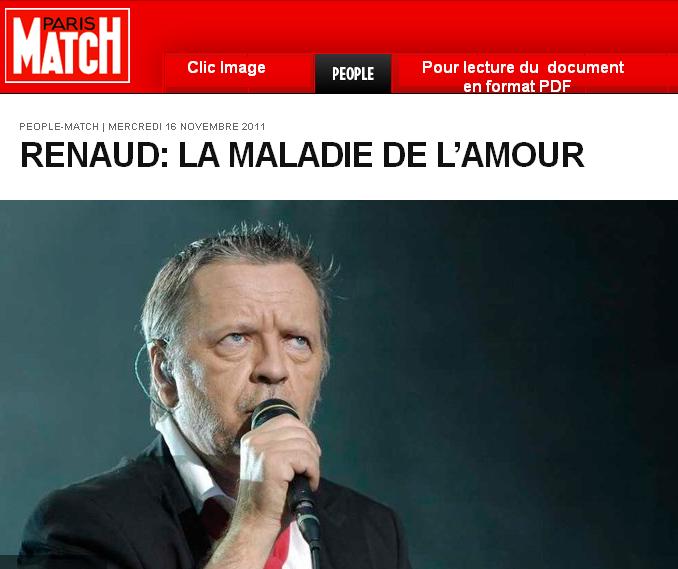The height and width of the screenshot is (569, 678).
Task: Click the word MALADIE in the headline
Action: [x=300, y=155]
